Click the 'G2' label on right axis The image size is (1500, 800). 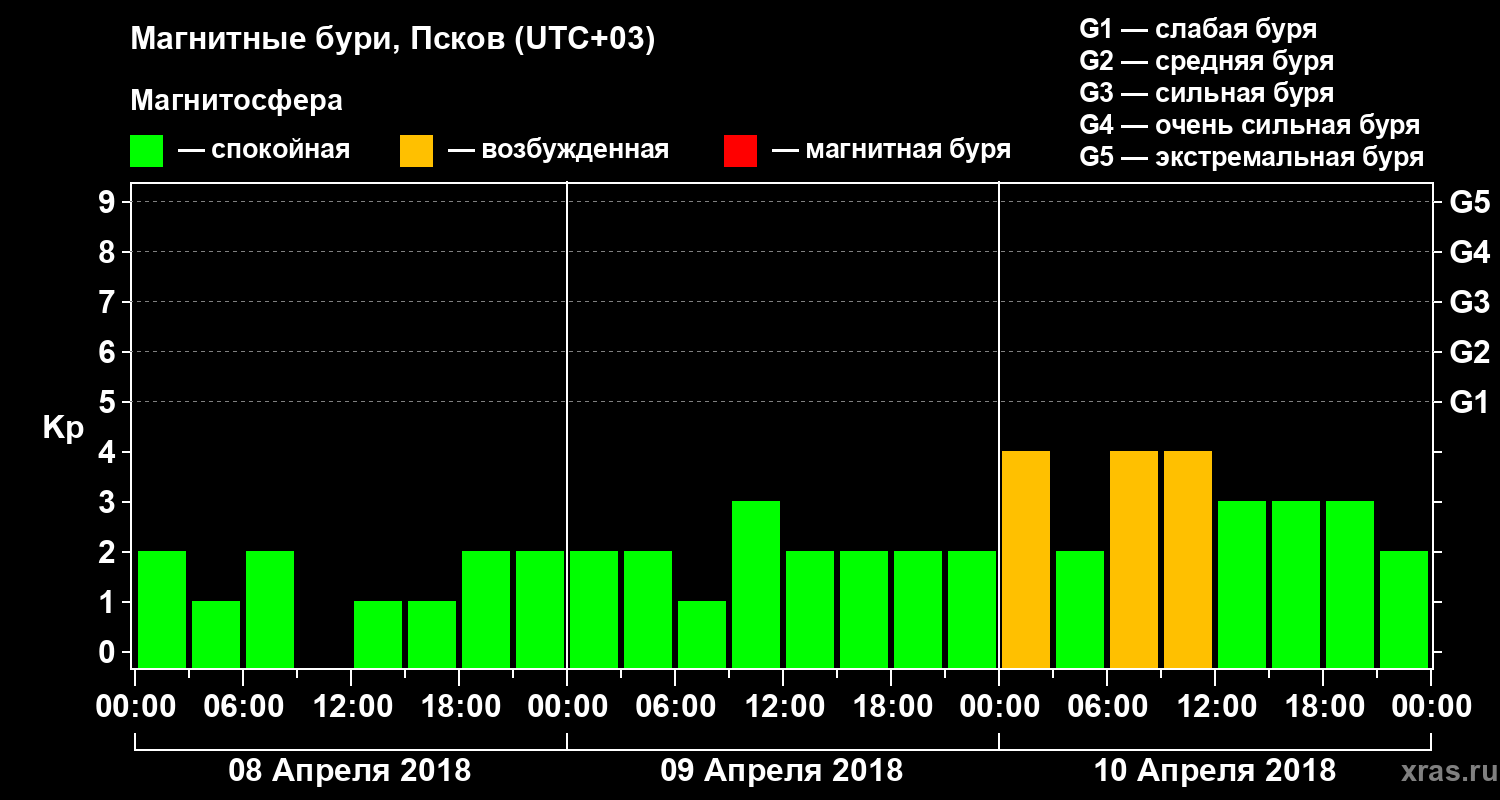[x=1469, y=352]
